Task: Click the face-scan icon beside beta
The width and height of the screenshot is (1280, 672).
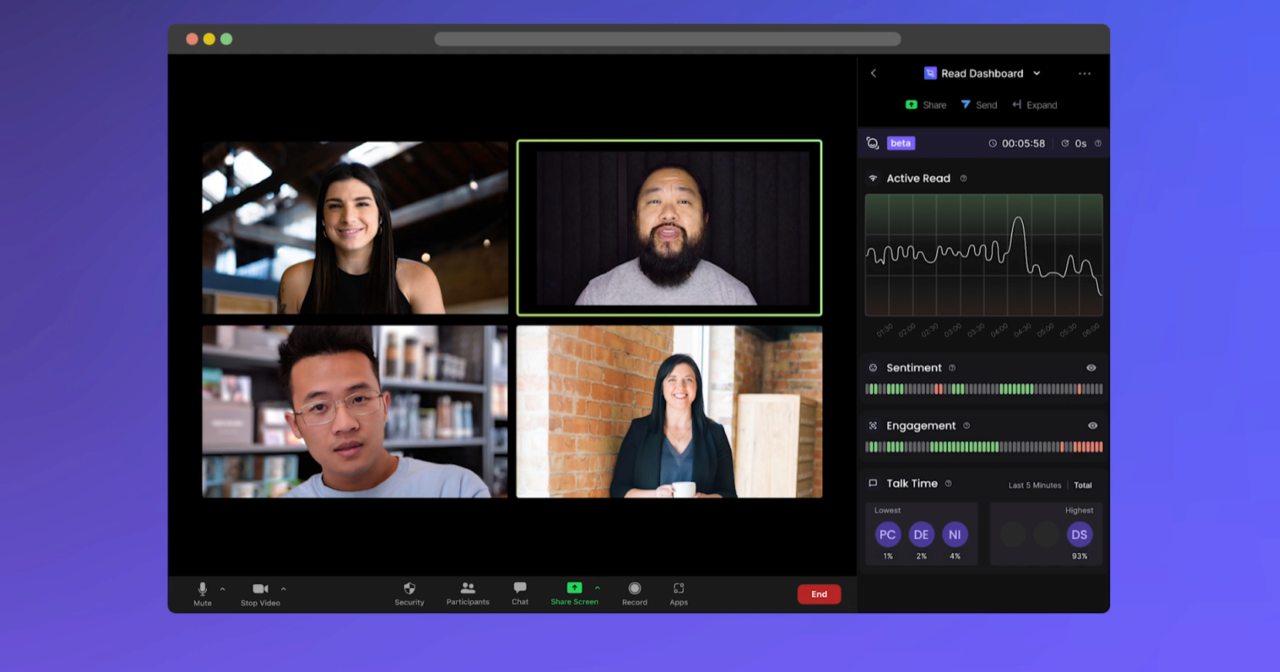Action: click(873, 143)
